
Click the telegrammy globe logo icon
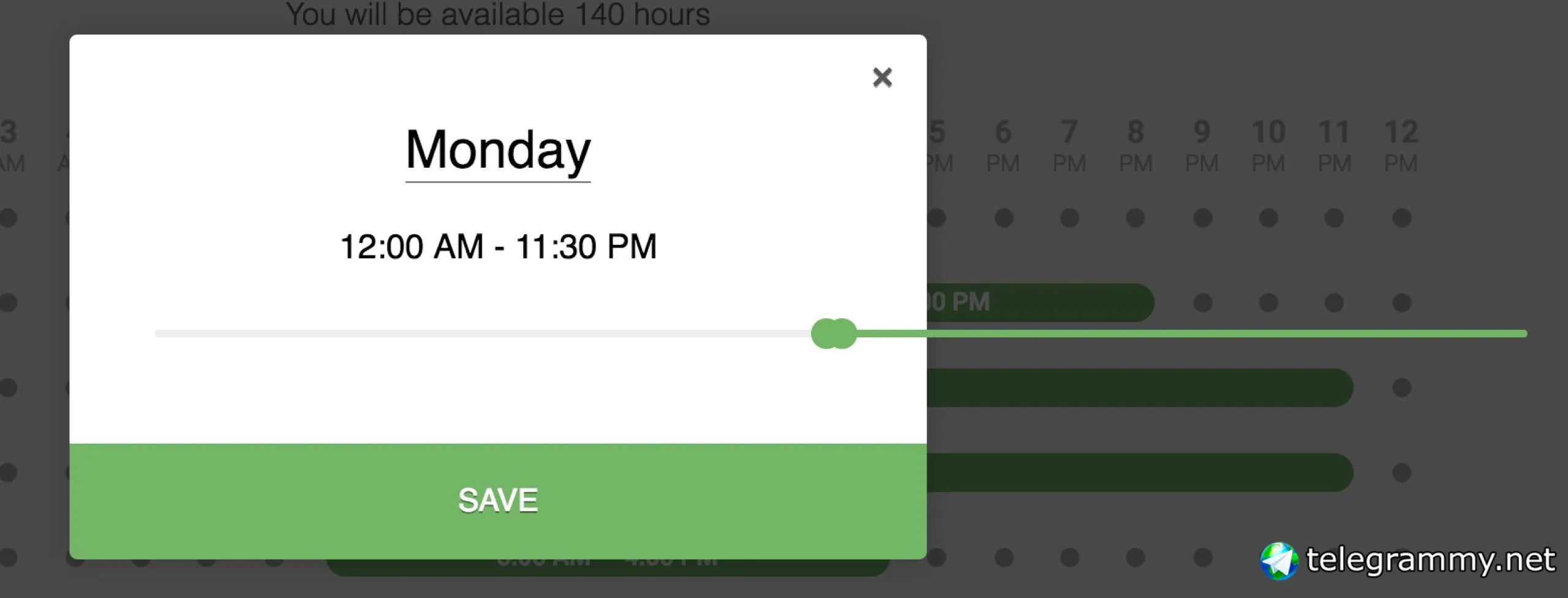click(x=1278, y=561)
